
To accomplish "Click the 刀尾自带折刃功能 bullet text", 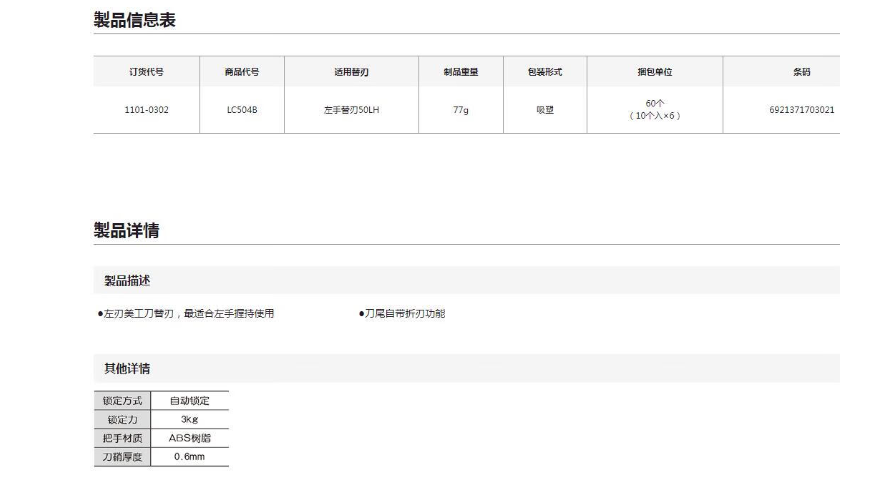I will 402,314.
